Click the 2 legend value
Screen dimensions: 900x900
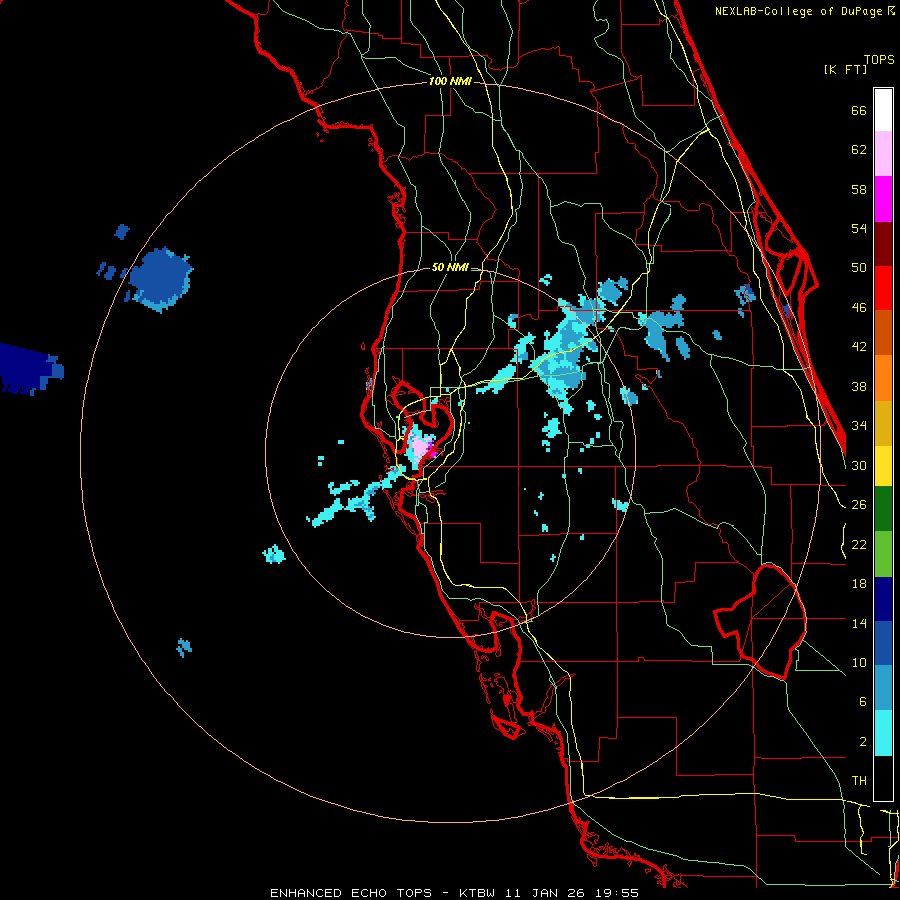[862, 741]
